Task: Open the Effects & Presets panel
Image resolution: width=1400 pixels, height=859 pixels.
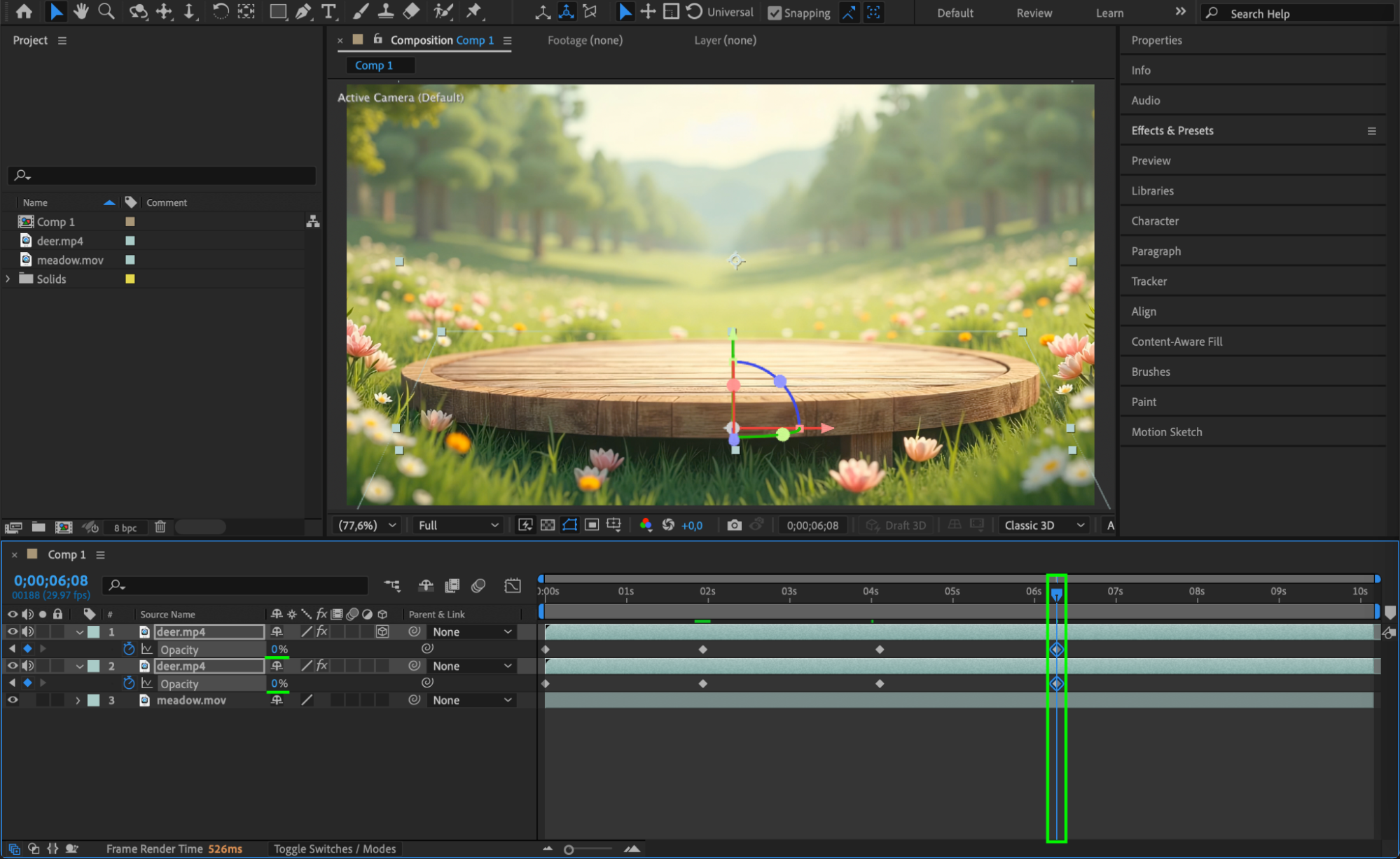Action: click(x=1172, y=131)
